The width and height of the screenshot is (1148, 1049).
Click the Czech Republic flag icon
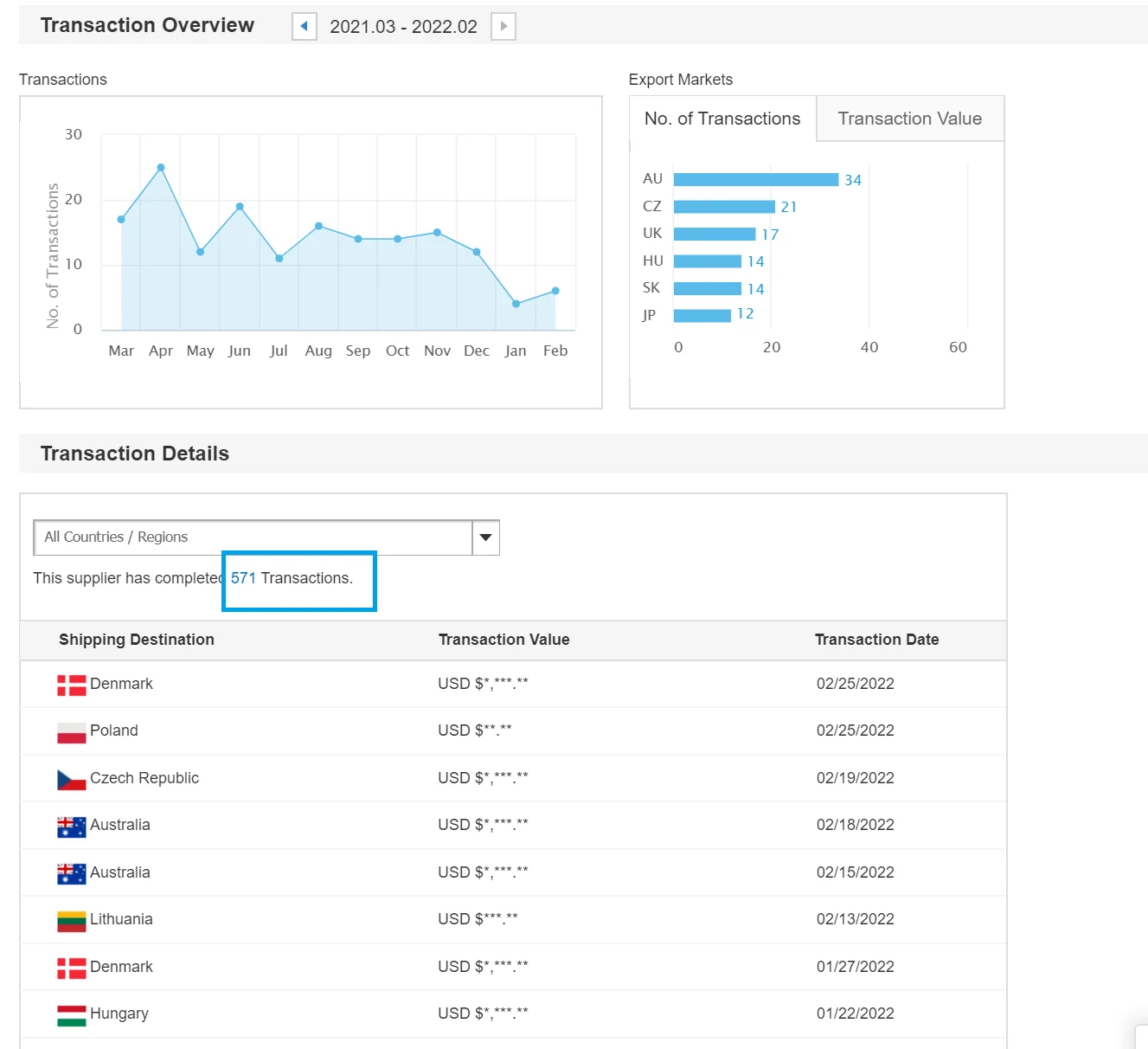pyautogui.click(x=71, y=779)
